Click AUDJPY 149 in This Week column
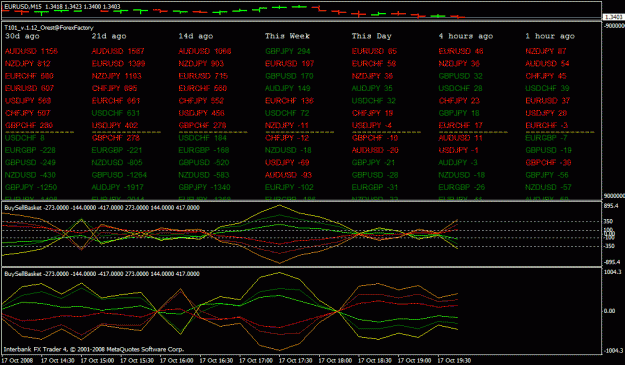Screen dimensions: 625x365 [288, 88]
